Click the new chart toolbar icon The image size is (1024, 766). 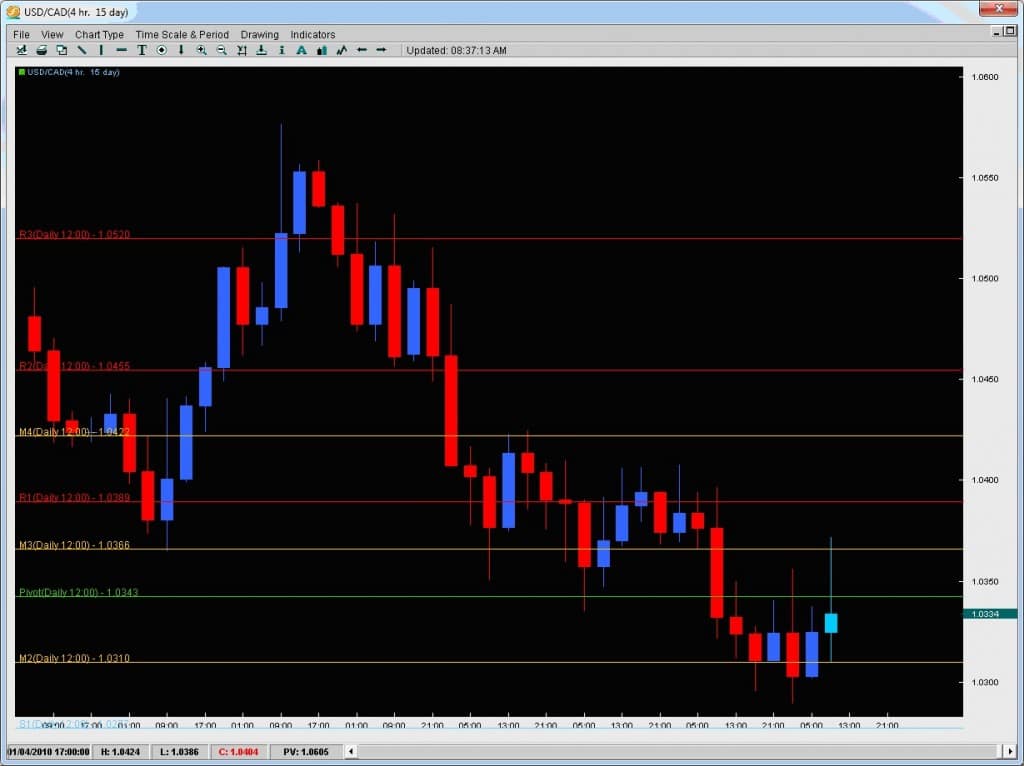click(22, 50)
